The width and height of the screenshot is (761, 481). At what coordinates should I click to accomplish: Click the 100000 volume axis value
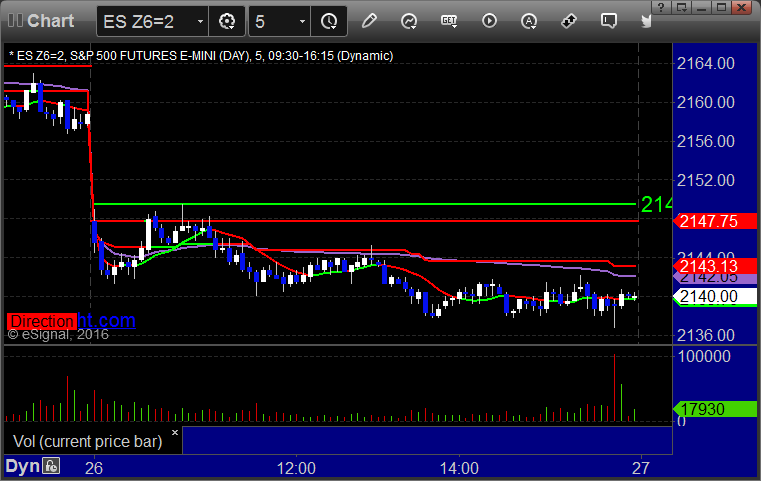[x=704, y=356]
